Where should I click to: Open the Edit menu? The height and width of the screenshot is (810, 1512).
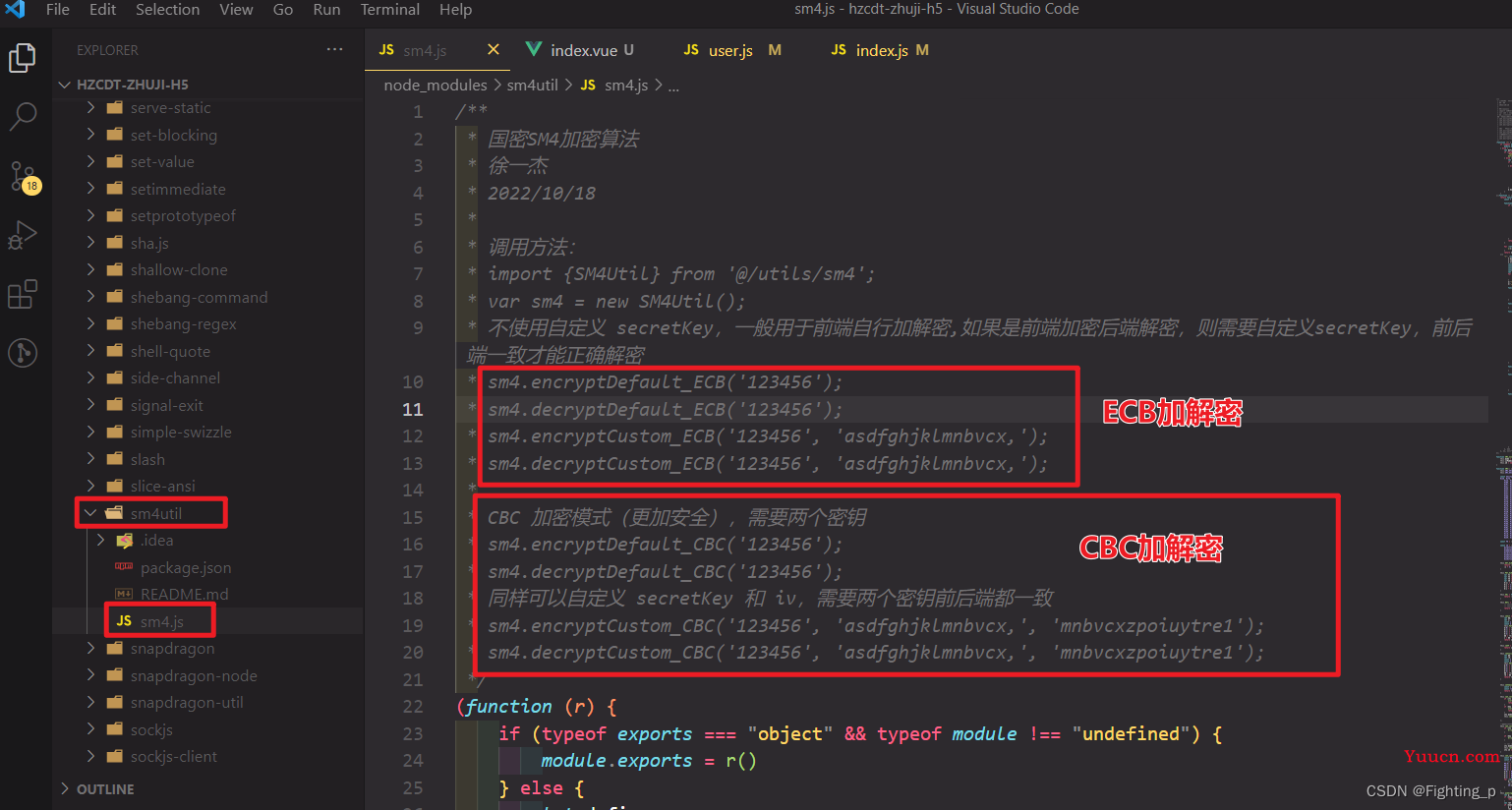tap(102, 9)
